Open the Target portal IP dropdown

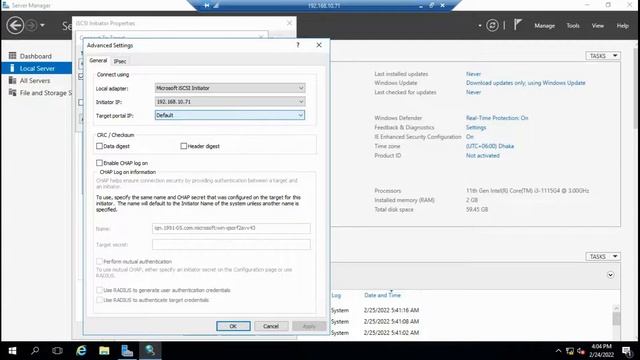(x=230, y=116)
